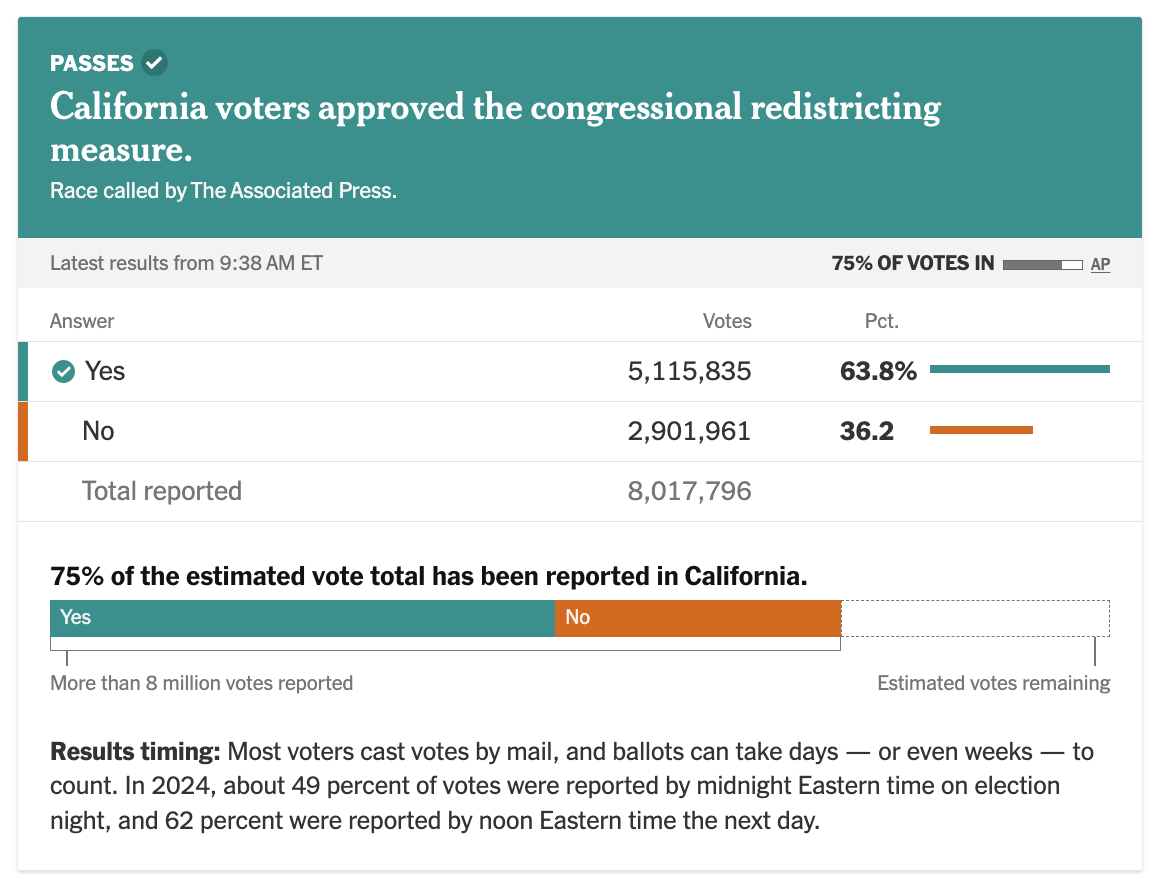Click the votes-in progress meter
This screenshot has height=882, width=1158.
click(x=1042, y=264)
